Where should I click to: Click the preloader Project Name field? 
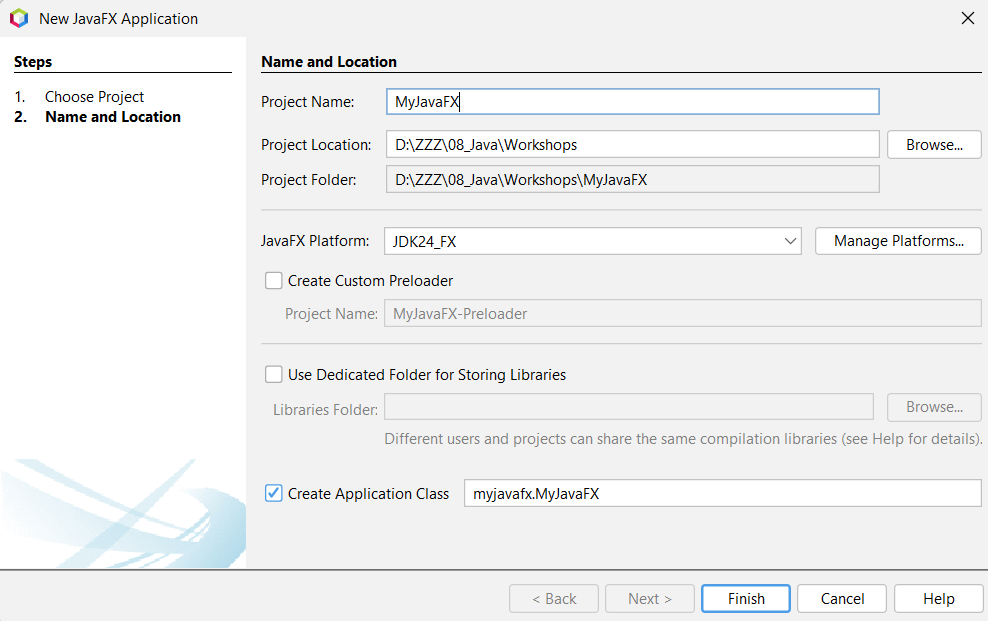[x=682, y=313]
